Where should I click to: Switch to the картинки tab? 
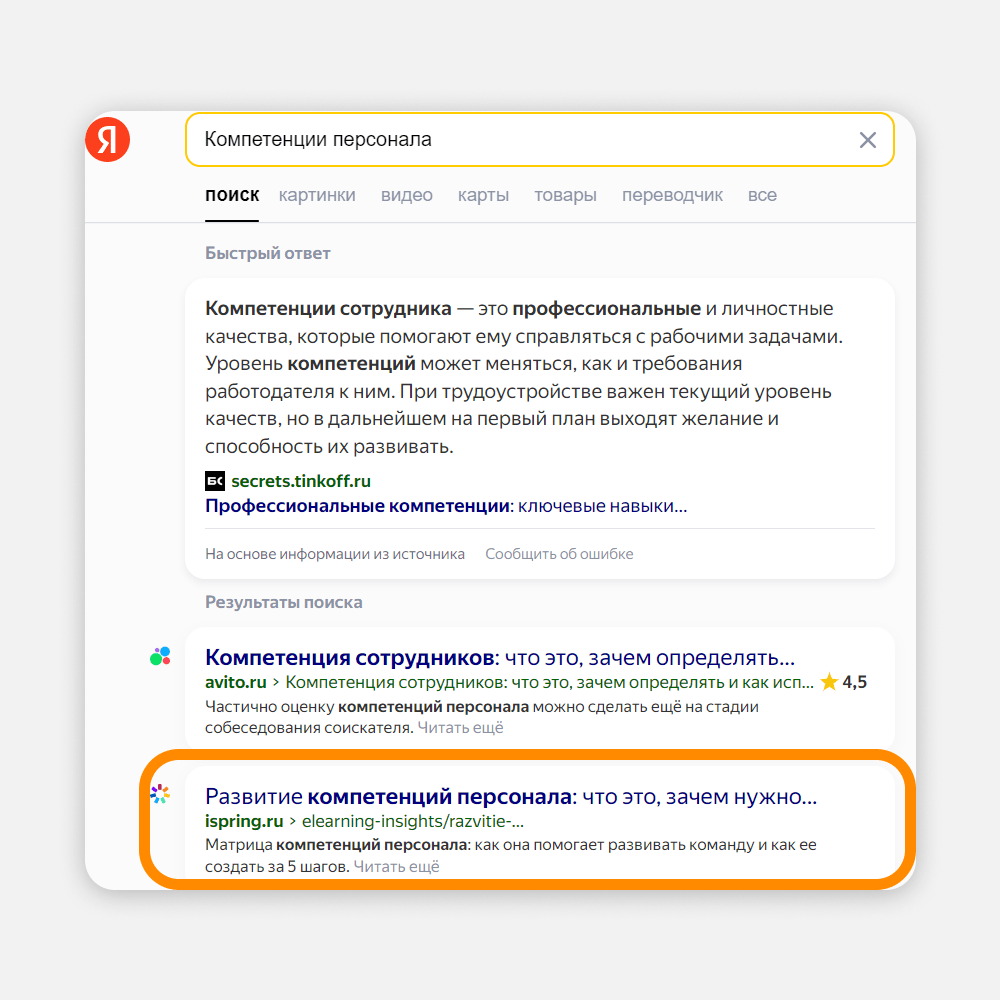[x=317, y=195]
